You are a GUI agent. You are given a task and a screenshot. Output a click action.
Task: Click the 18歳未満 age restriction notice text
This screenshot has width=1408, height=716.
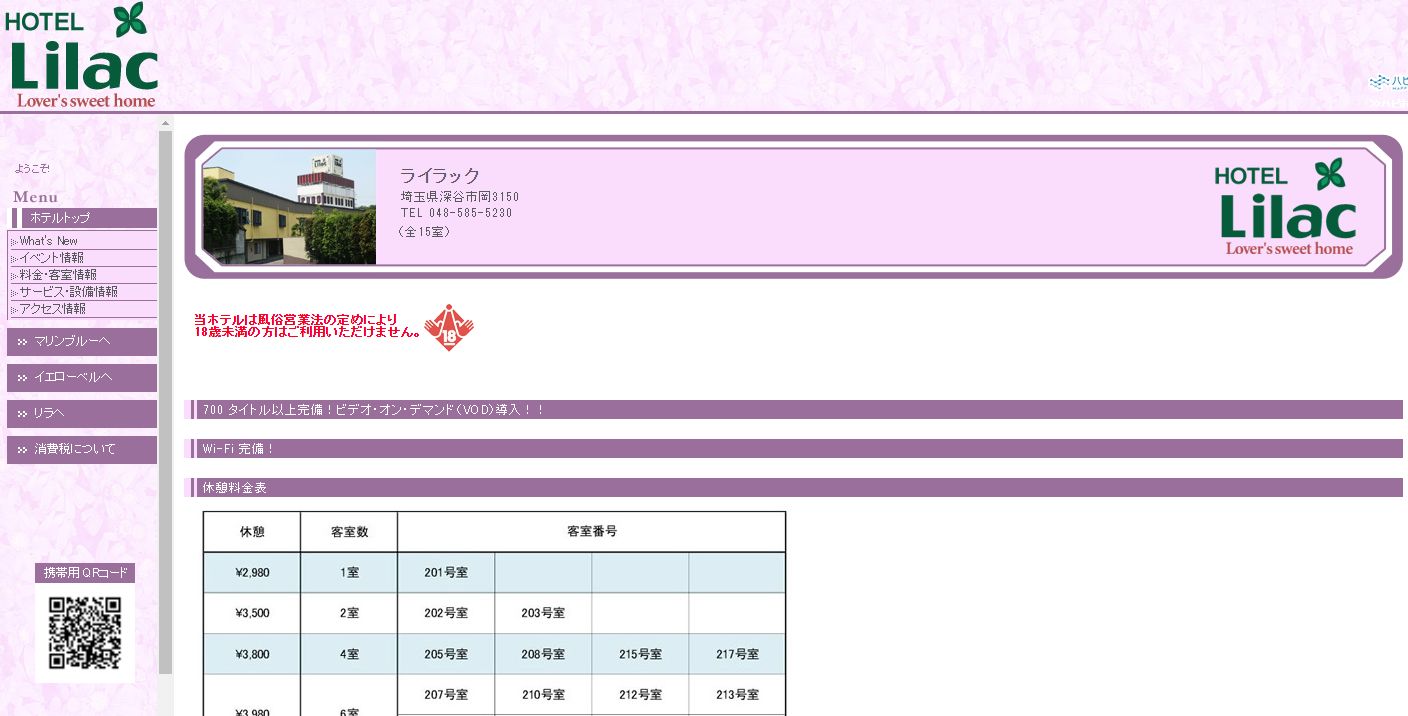pos(307,326)
